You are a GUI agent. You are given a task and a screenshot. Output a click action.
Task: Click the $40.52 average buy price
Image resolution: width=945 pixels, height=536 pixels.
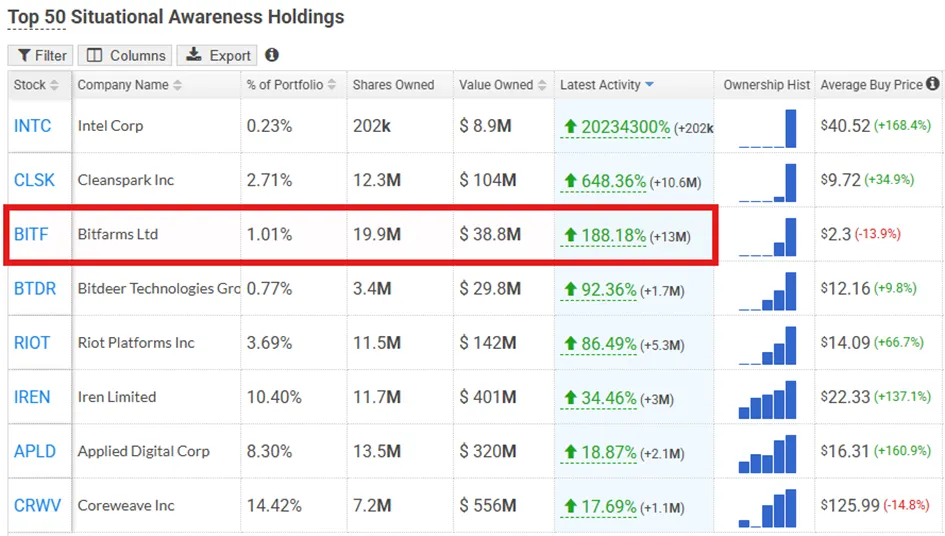(x=846, y=126)
